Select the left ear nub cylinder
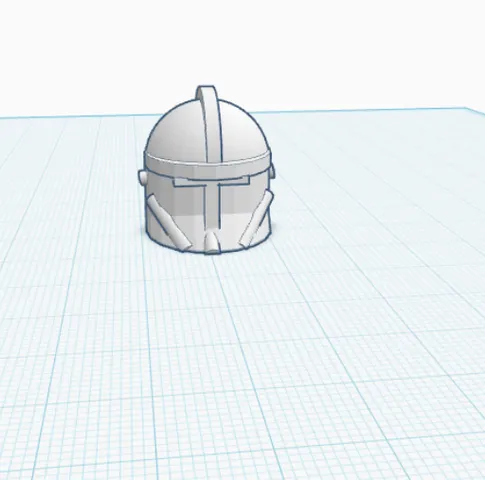 143,177
